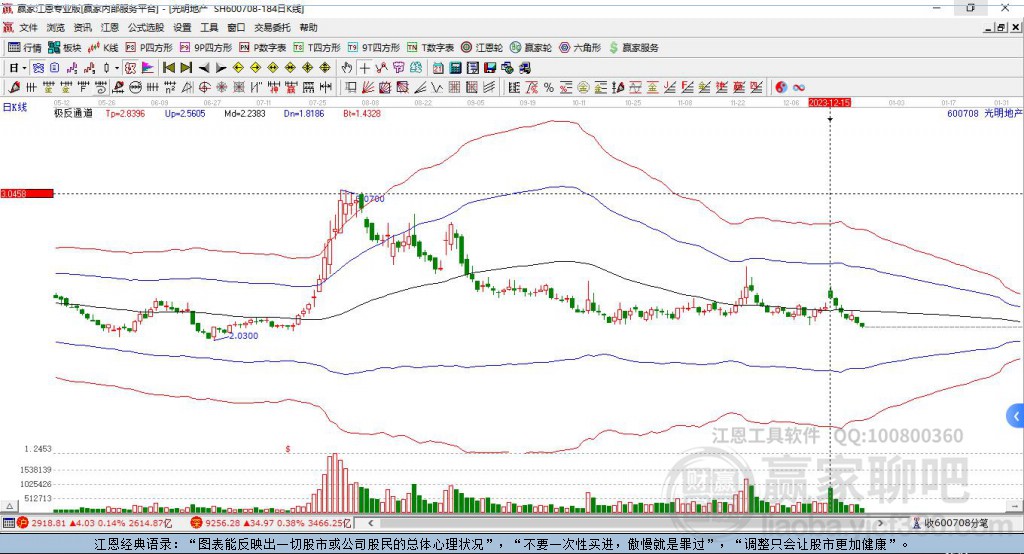Open the 板块 sector view
This screenshot has height=554, width=1024.
click(65, 48)
